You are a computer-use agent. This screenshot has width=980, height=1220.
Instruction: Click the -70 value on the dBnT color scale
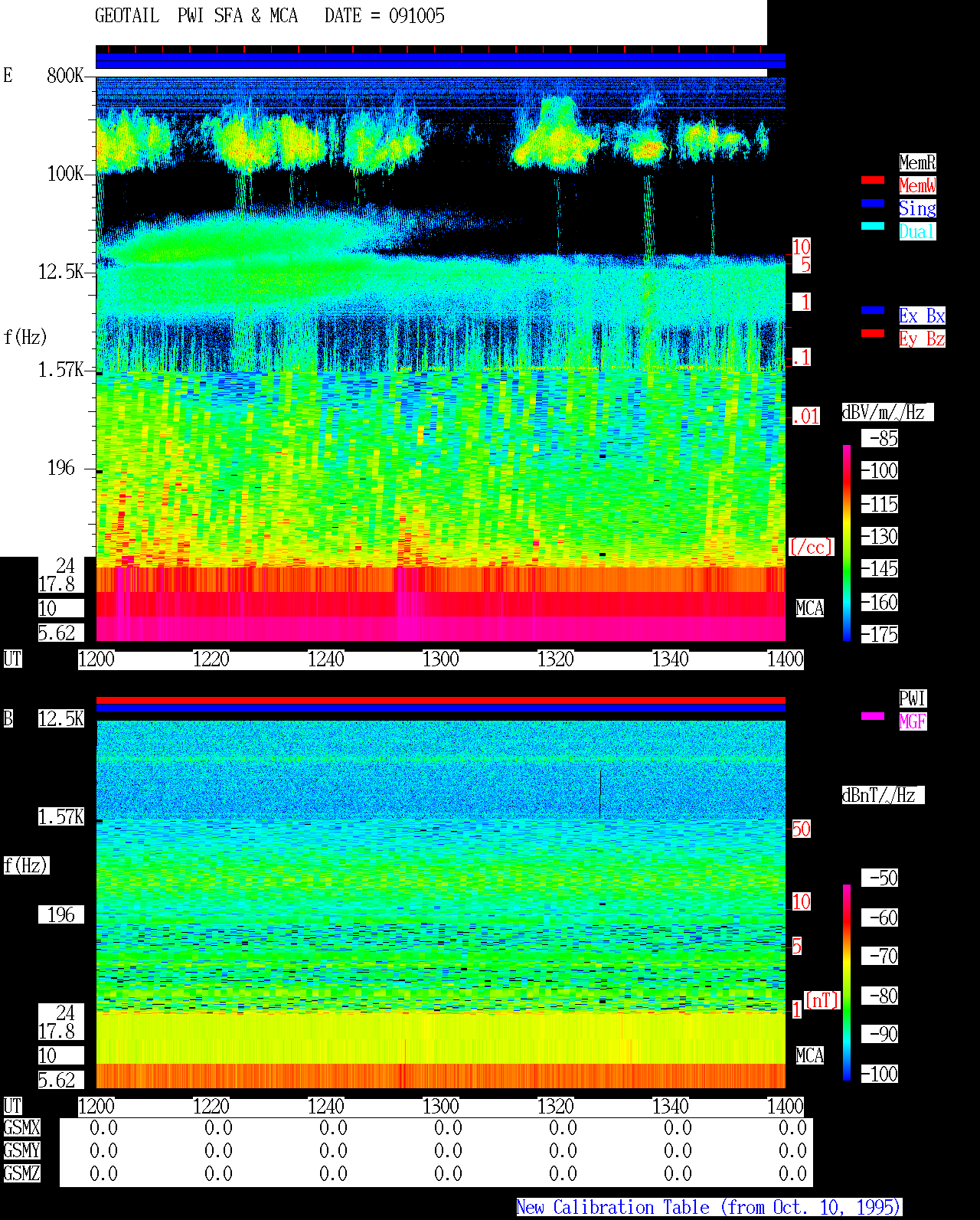pyautogui.click(x=880, y=957)
